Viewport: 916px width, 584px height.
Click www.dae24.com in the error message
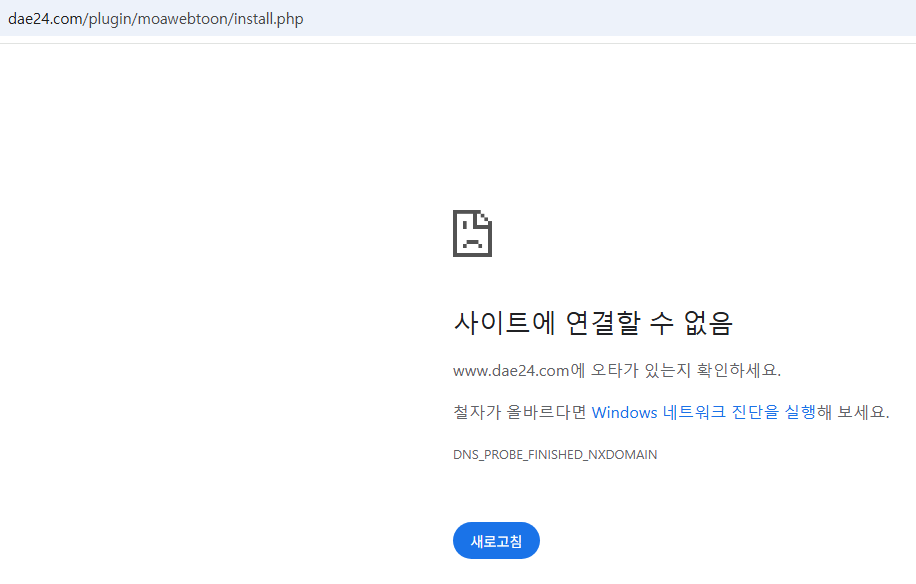tap(511, 370)
